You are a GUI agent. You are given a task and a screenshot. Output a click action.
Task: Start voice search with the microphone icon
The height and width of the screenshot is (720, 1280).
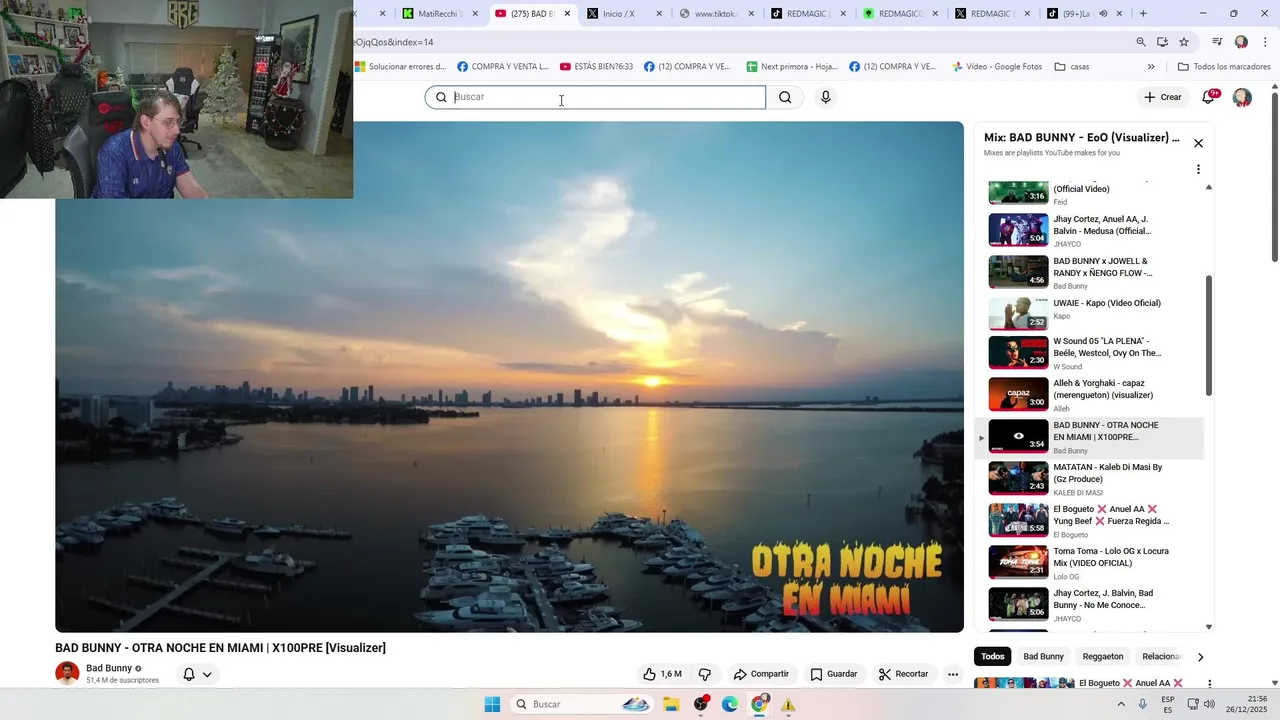pyautogui.click(x=825, y=97)
